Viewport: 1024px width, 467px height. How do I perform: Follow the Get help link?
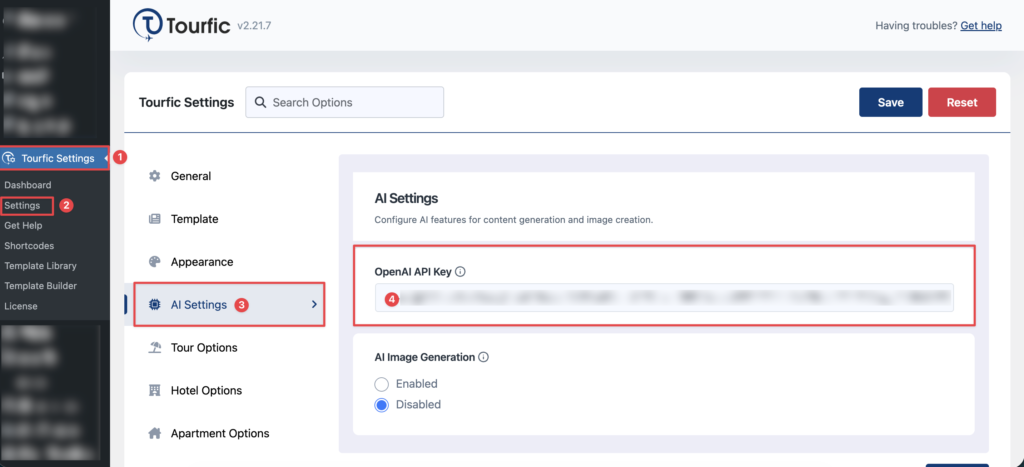(x=981, y=26)
